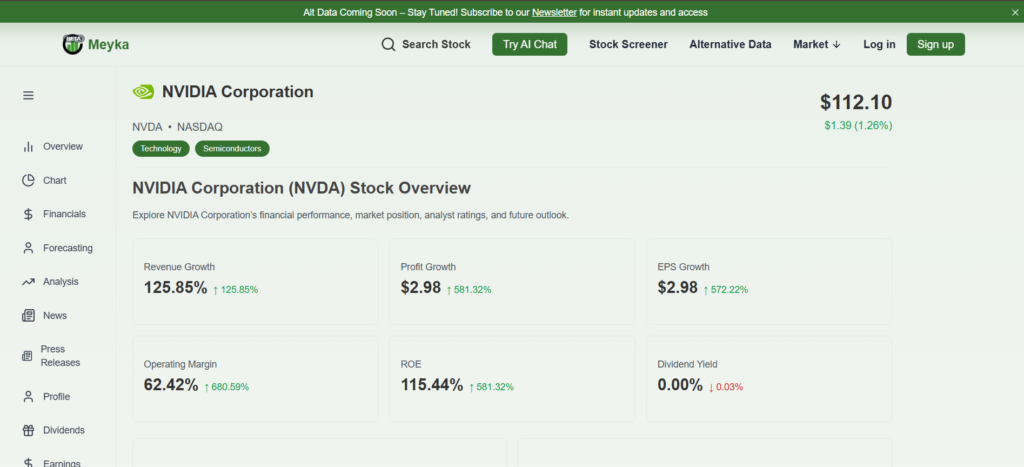The height and width of the screenshot is (467, 1024).
Task: Open the Analysis section
Action: [x=61, y=282]
